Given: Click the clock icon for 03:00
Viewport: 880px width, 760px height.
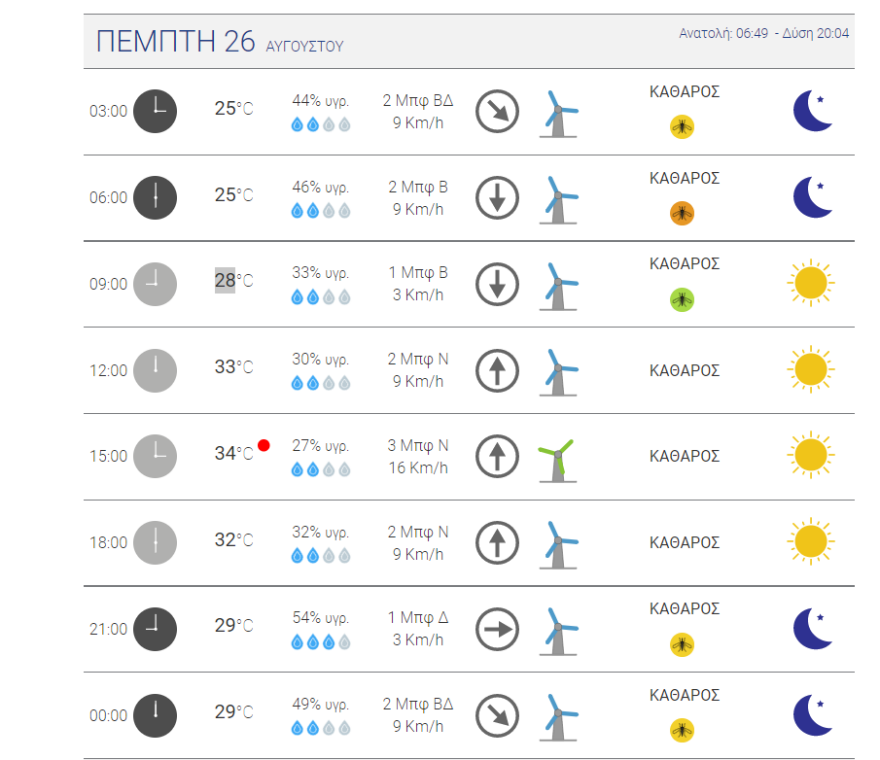Looking at the screenshot, I should (x=156, y=111).
